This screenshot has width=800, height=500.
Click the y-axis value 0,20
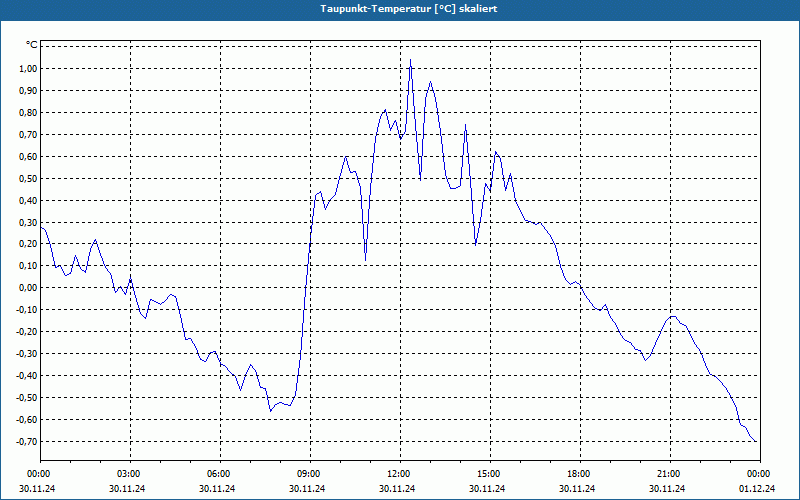click(28, 243)
